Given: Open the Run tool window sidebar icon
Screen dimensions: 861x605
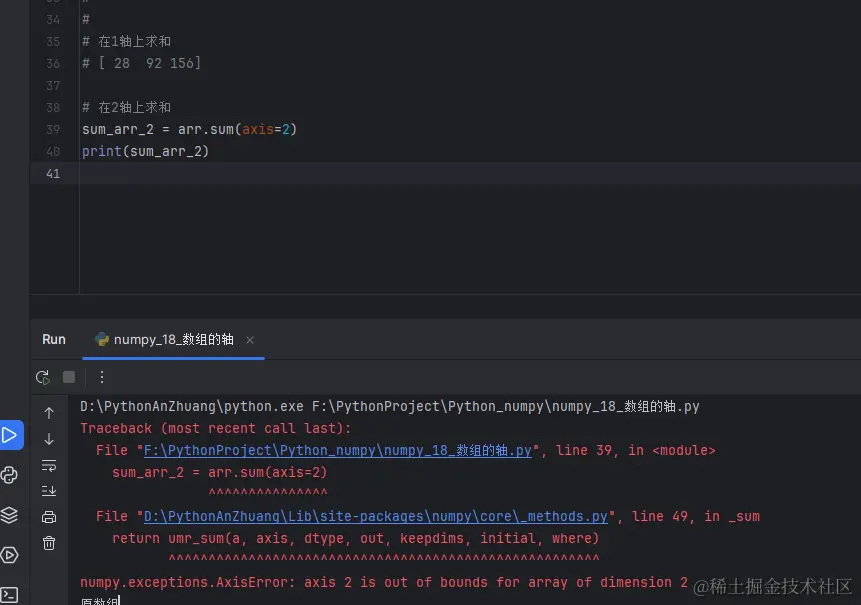Looking at the screenshot, I should [x=9, y=435].
